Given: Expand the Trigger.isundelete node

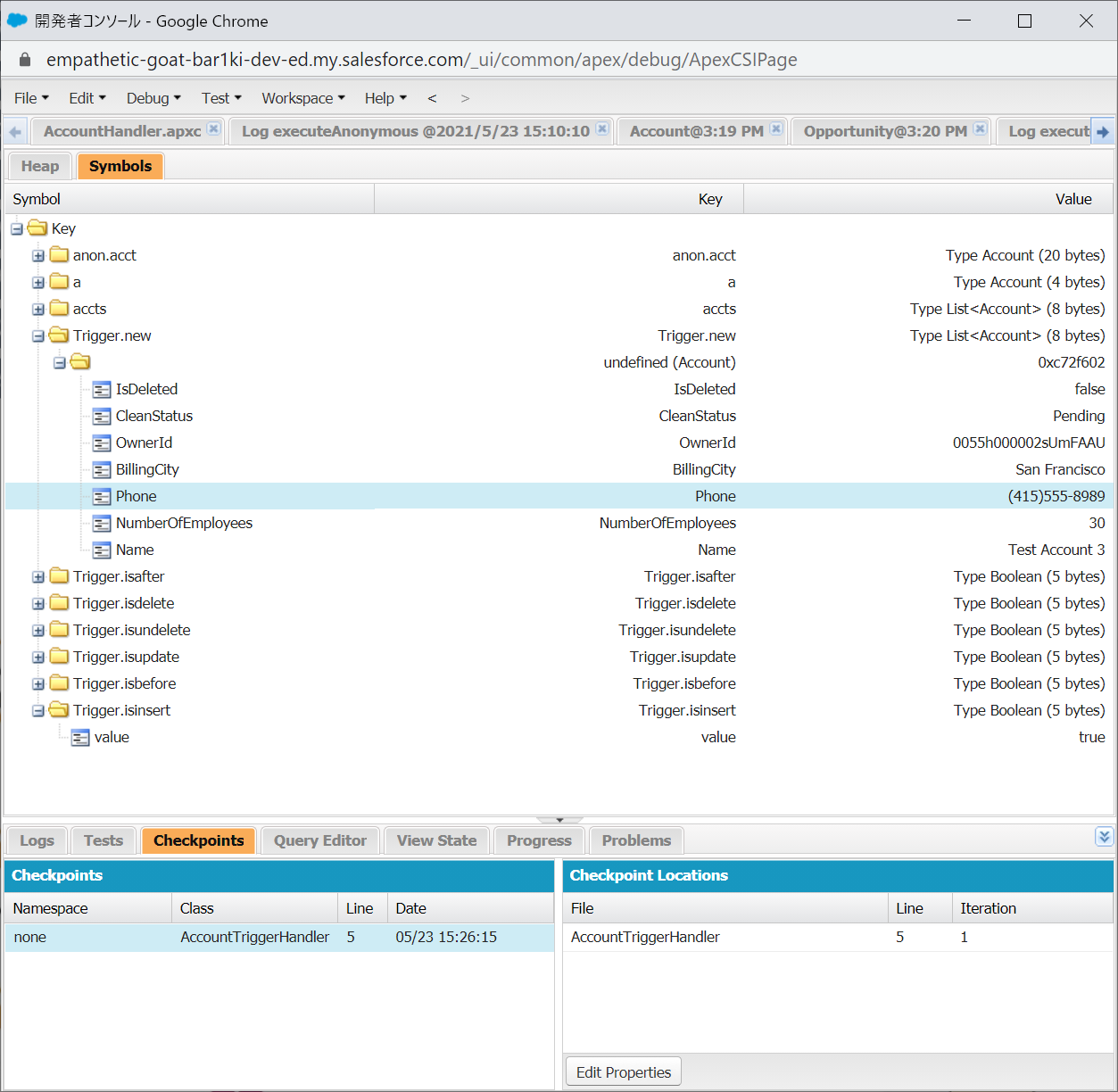Looking at the screenshot, I should click(x=38, y=631).
